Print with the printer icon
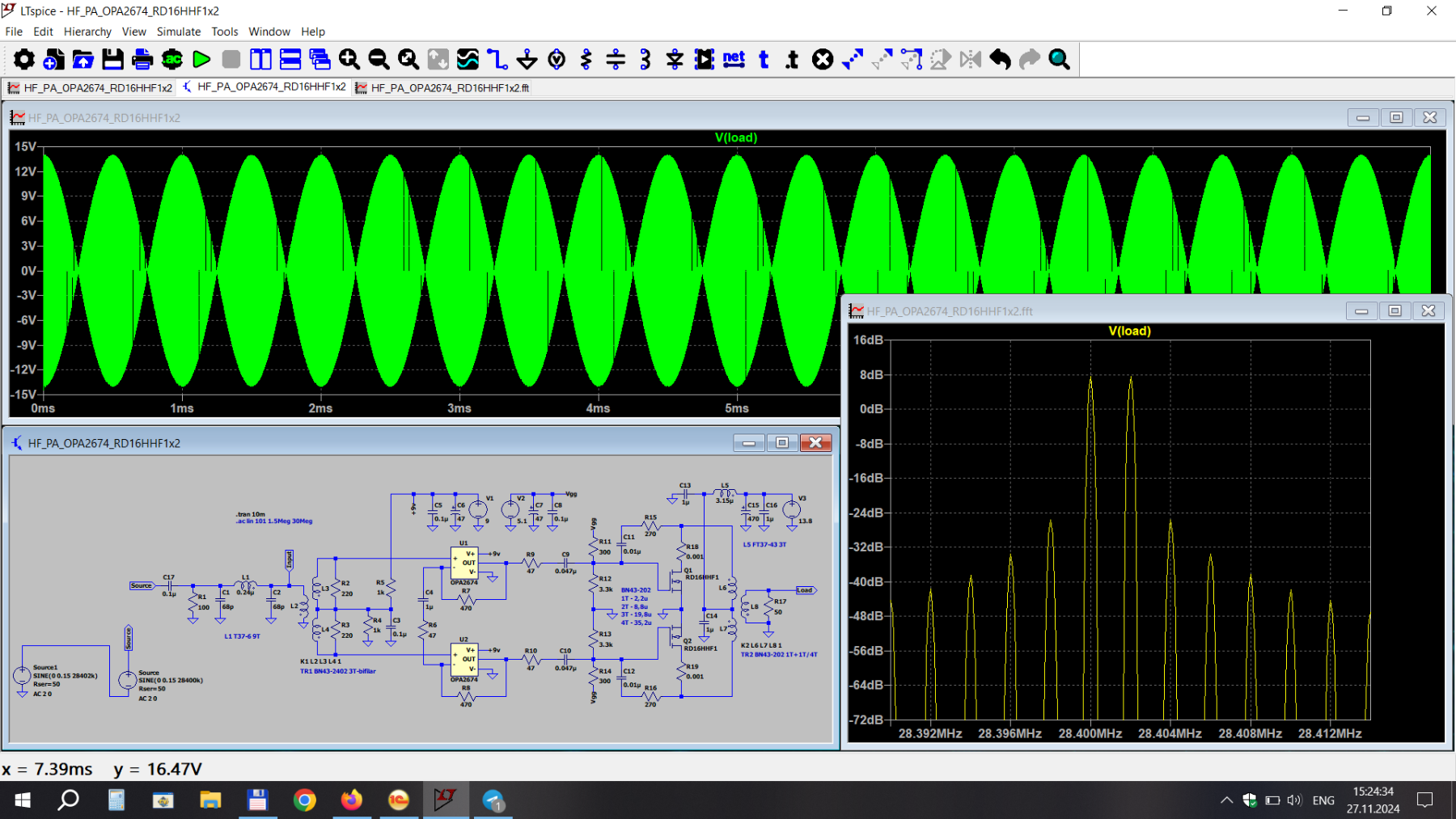 (142, 59)
